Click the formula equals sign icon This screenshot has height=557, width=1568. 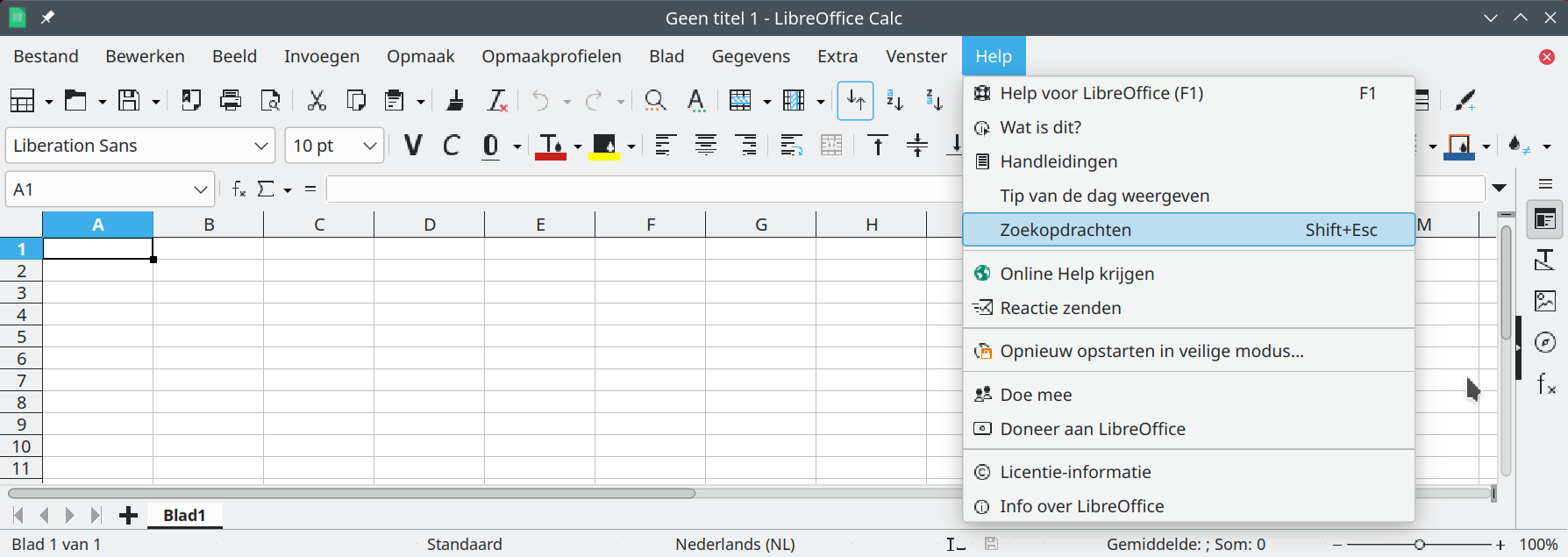(310, 189)
